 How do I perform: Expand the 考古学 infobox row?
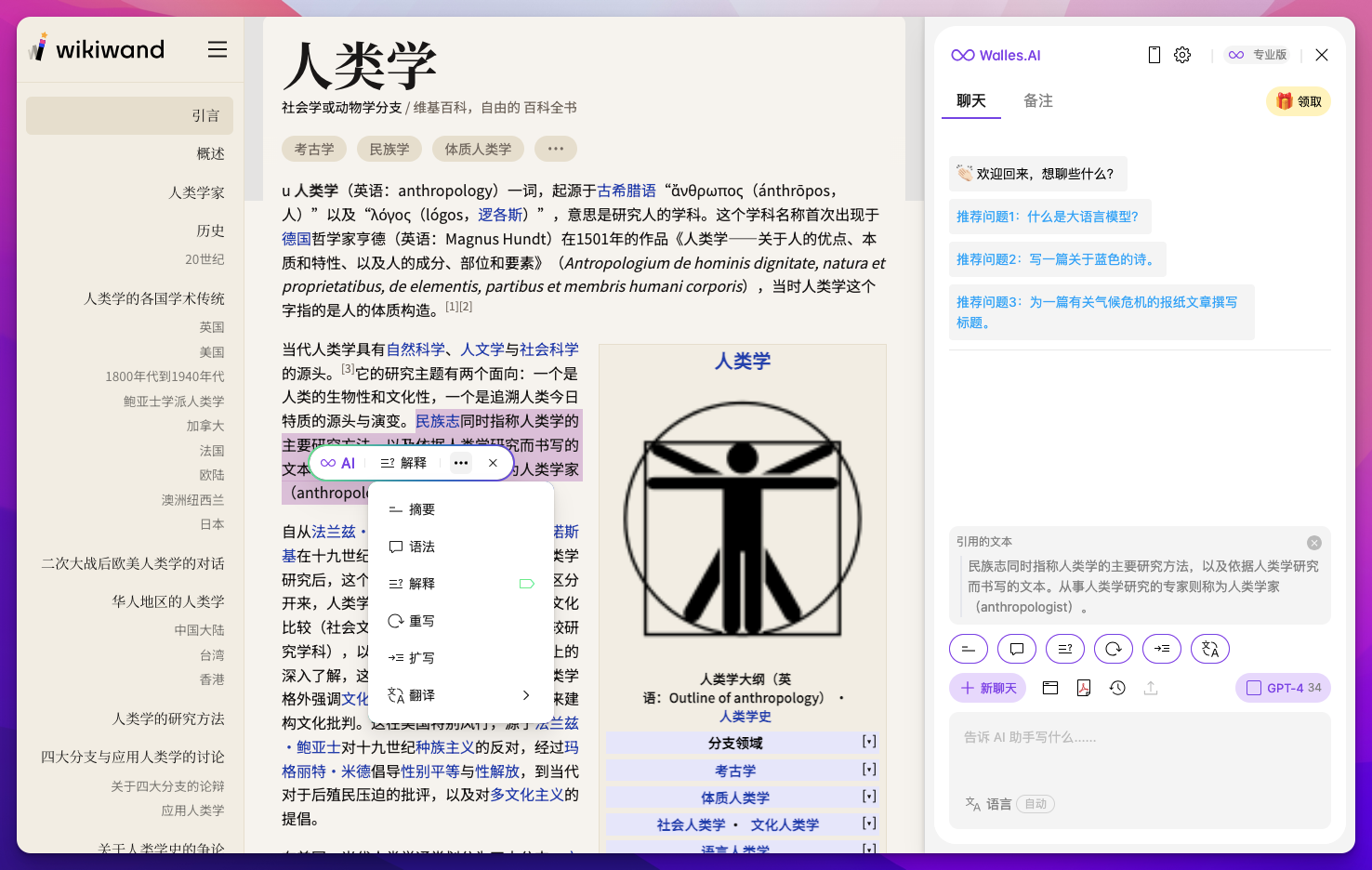pyautogui.click(x=869, y=769)
